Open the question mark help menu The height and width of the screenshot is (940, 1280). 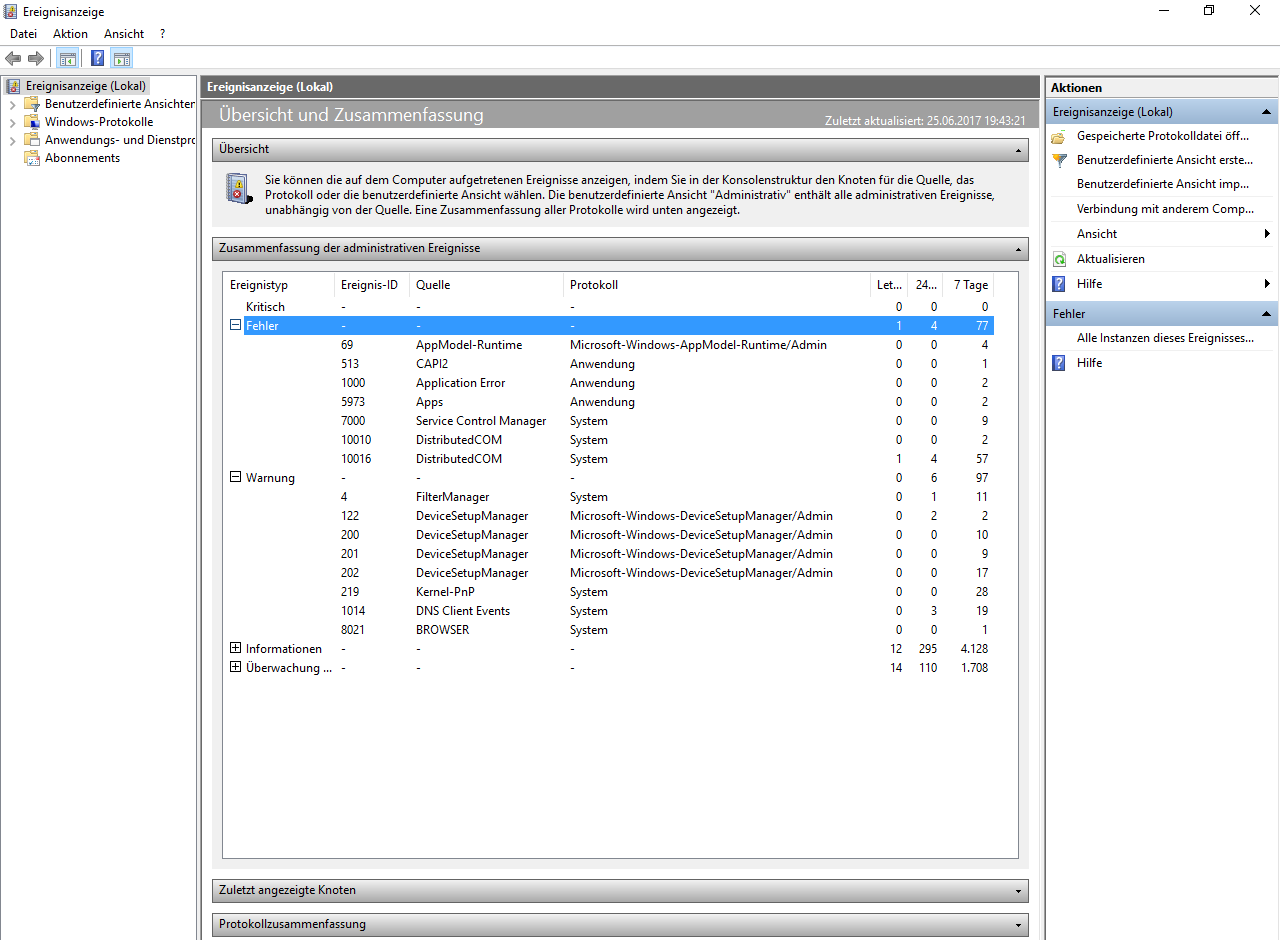162,34
